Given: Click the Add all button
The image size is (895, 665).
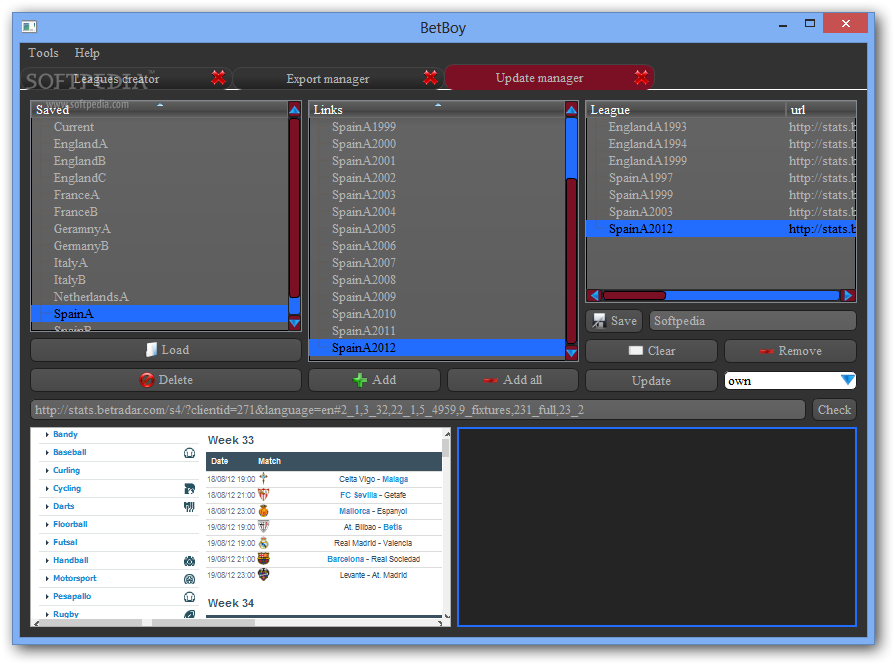Looking at the screenshot, I should (x=513, y=380).
